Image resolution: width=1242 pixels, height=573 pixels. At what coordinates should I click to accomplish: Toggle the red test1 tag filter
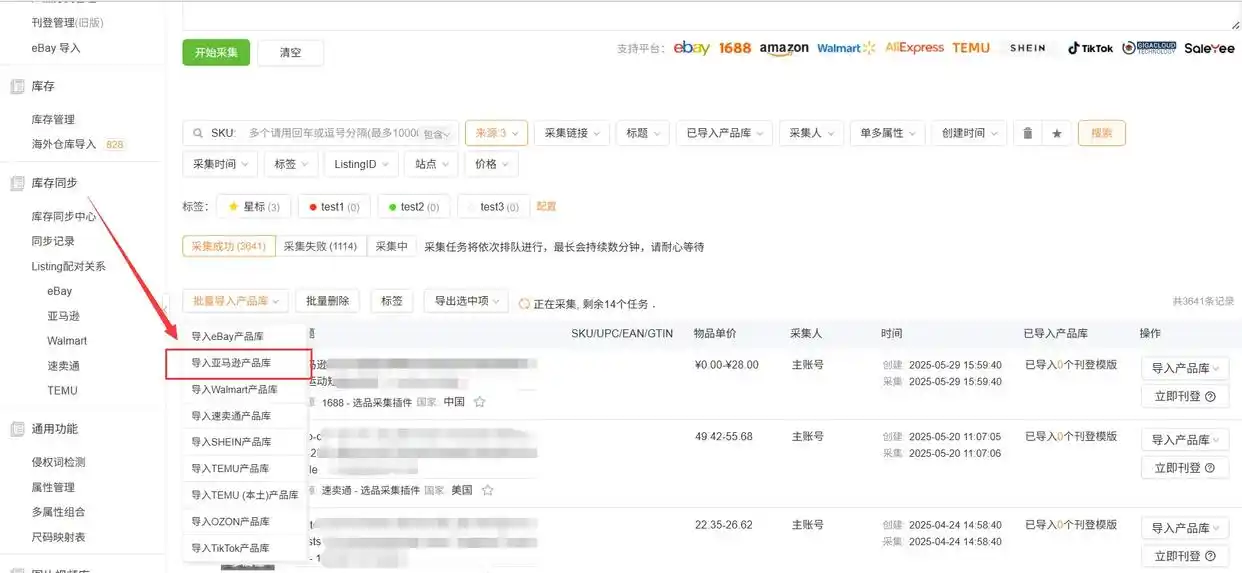pyautogui.click(x=333, y=207)
